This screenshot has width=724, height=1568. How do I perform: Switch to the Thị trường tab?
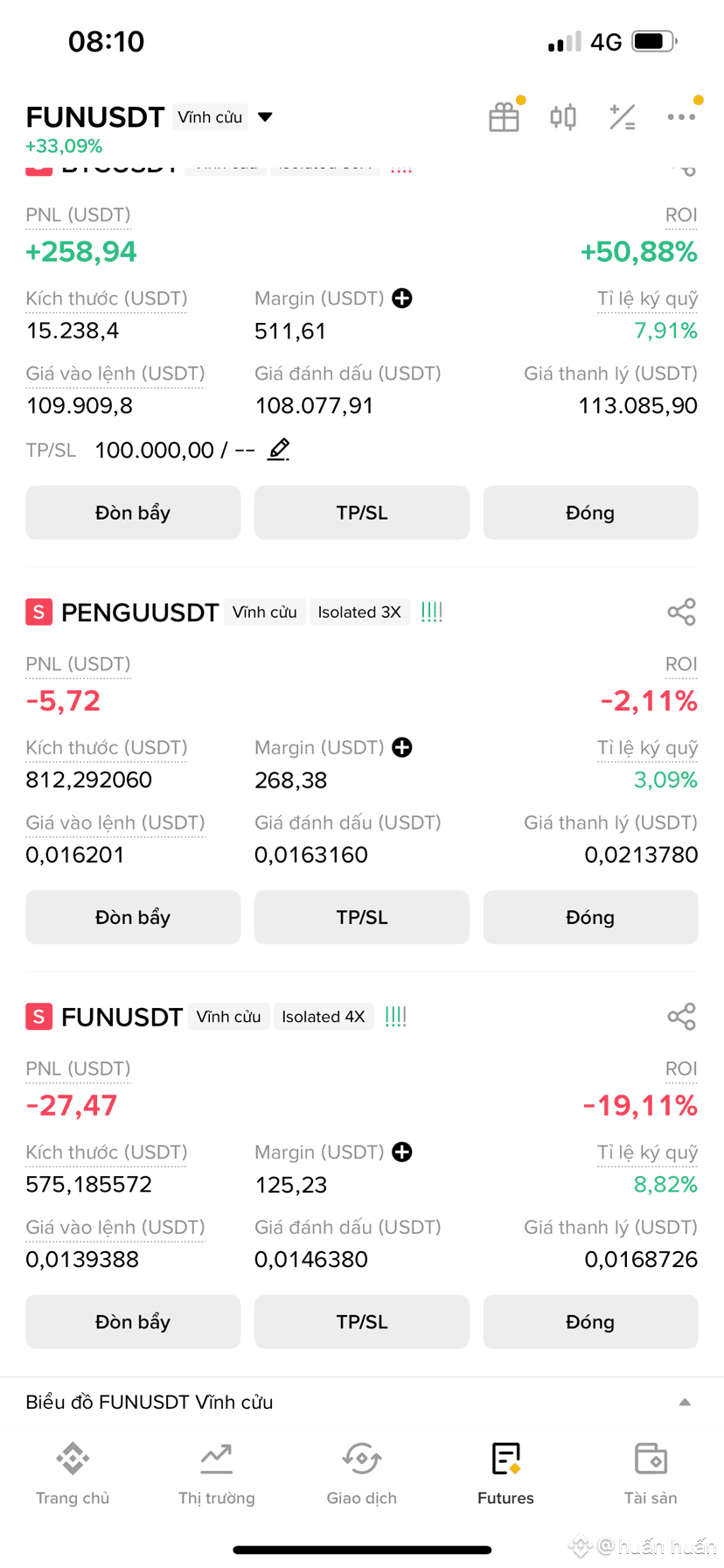pyautogui.click(x=217, y=1474)
